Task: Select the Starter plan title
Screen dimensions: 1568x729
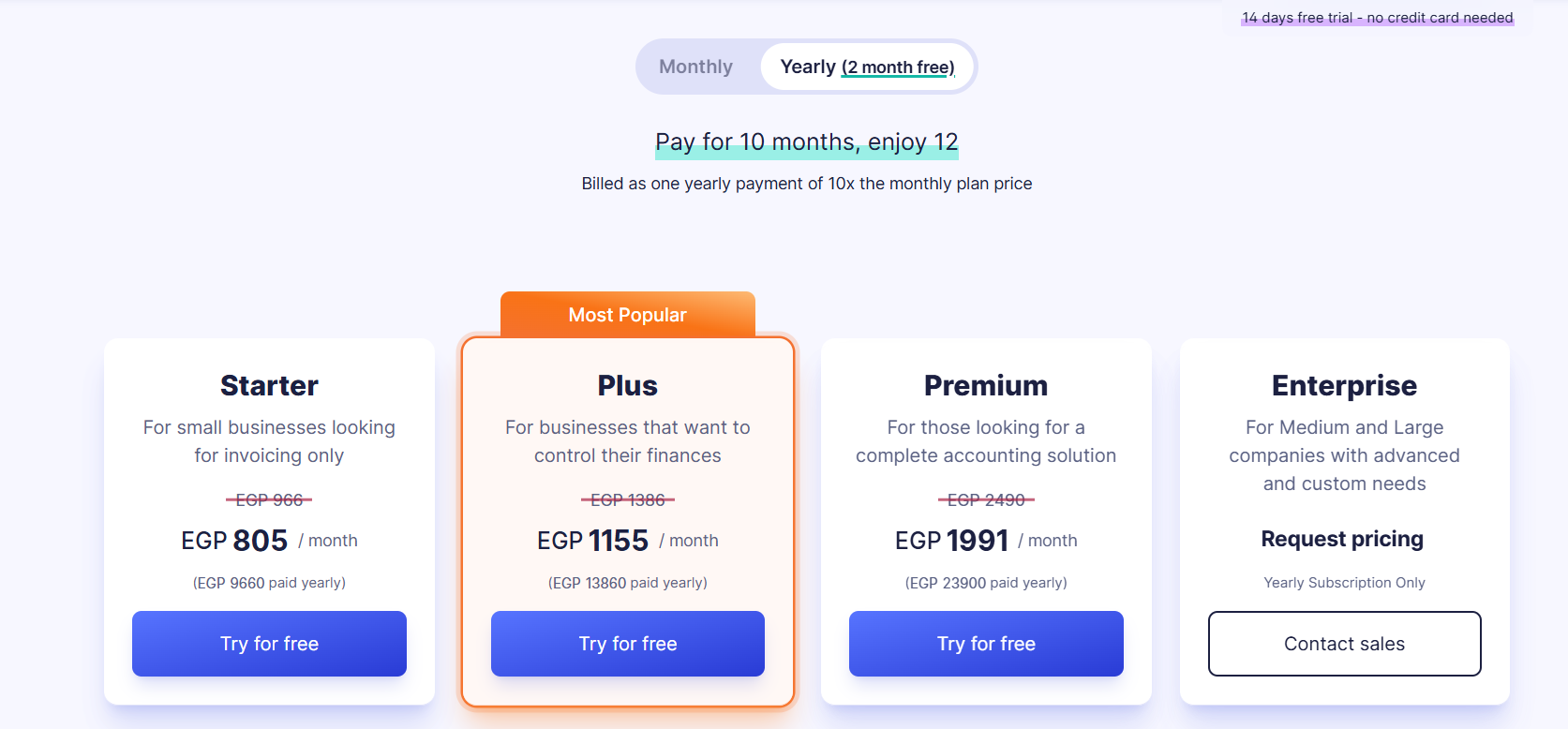Action: click(x=269, y=385)
